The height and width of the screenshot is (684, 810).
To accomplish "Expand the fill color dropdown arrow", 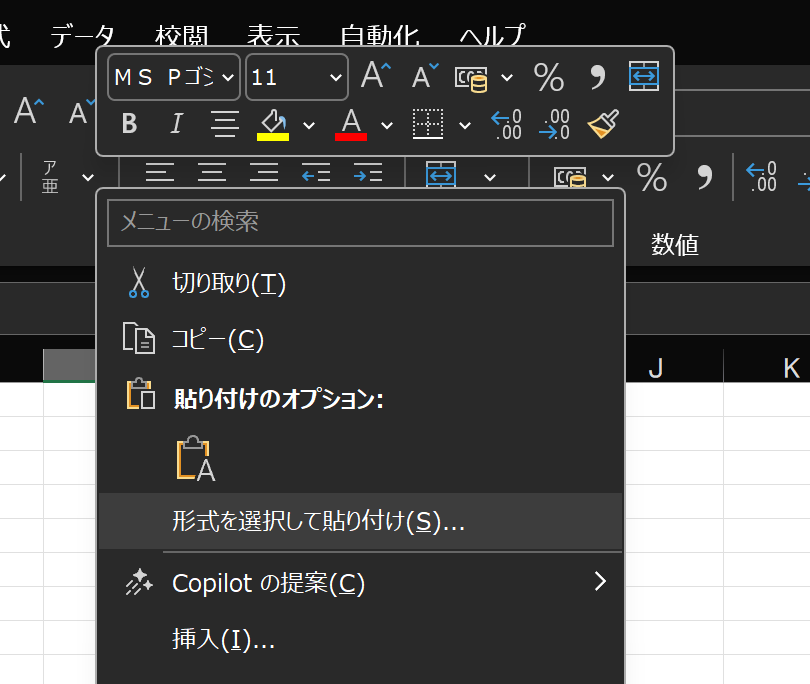I will (309, 125).
